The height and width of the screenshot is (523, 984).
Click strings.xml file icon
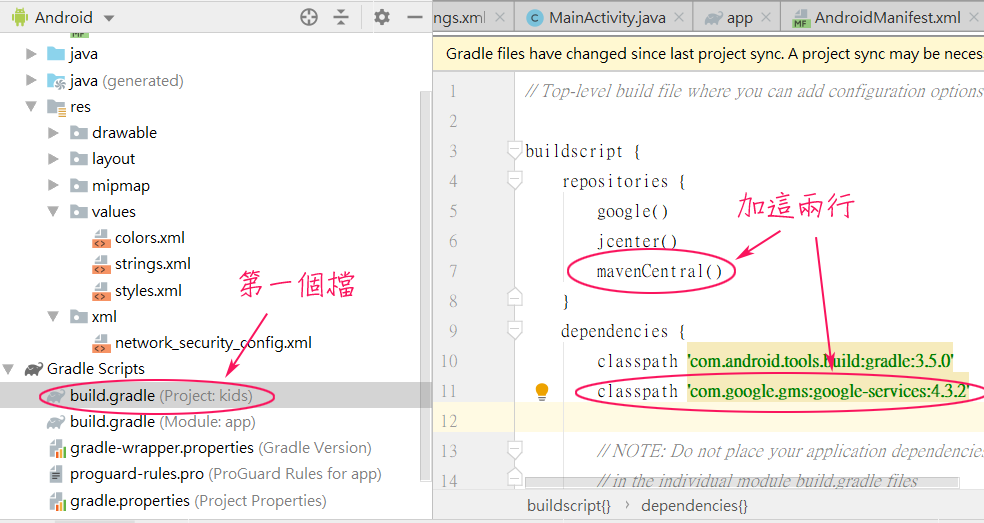tap(101, 264)
